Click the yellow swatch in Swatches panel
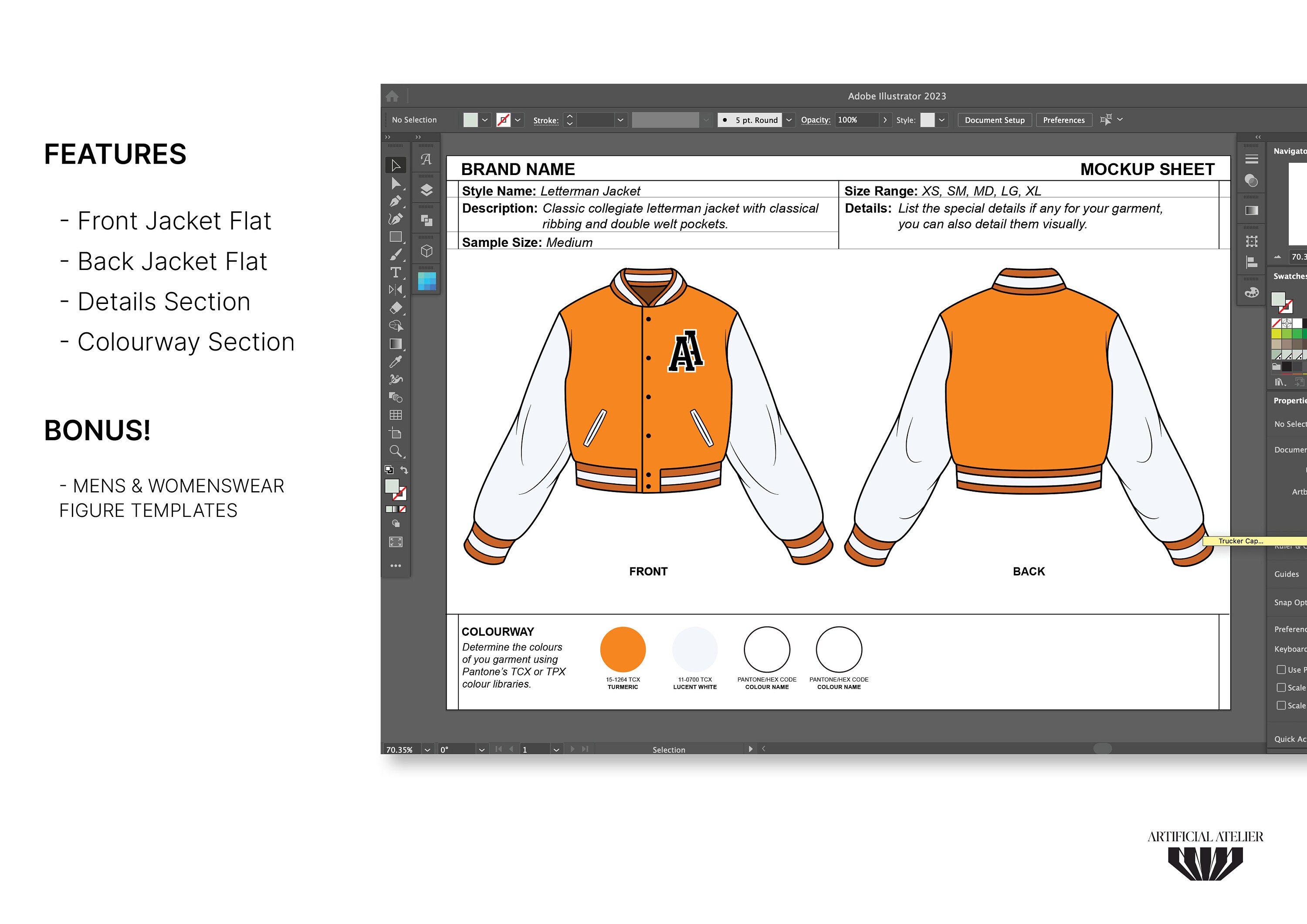This screenshot has height=924, width=1307. [x=1276, y=334]
